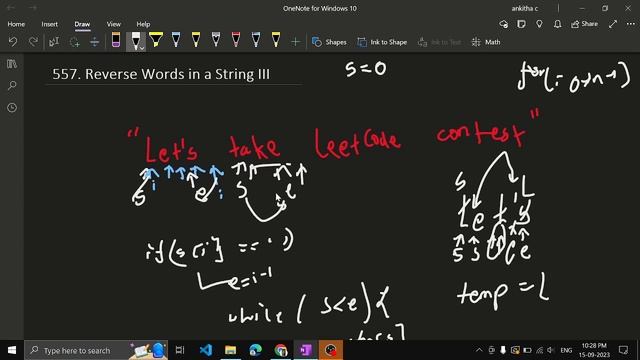Change ENG input language
640x360 pixels.
[x=566, y=350]
